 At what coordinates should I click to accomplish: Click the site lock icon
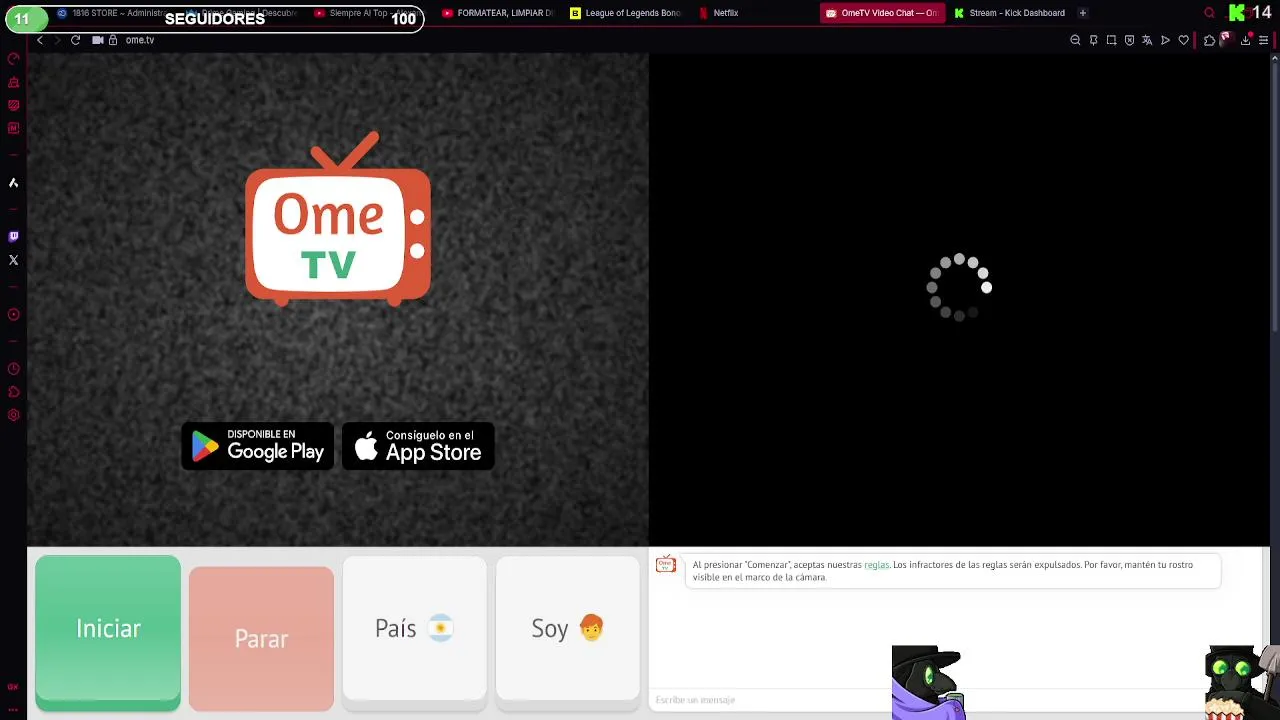pyautogui.click(x=113, y=40)
